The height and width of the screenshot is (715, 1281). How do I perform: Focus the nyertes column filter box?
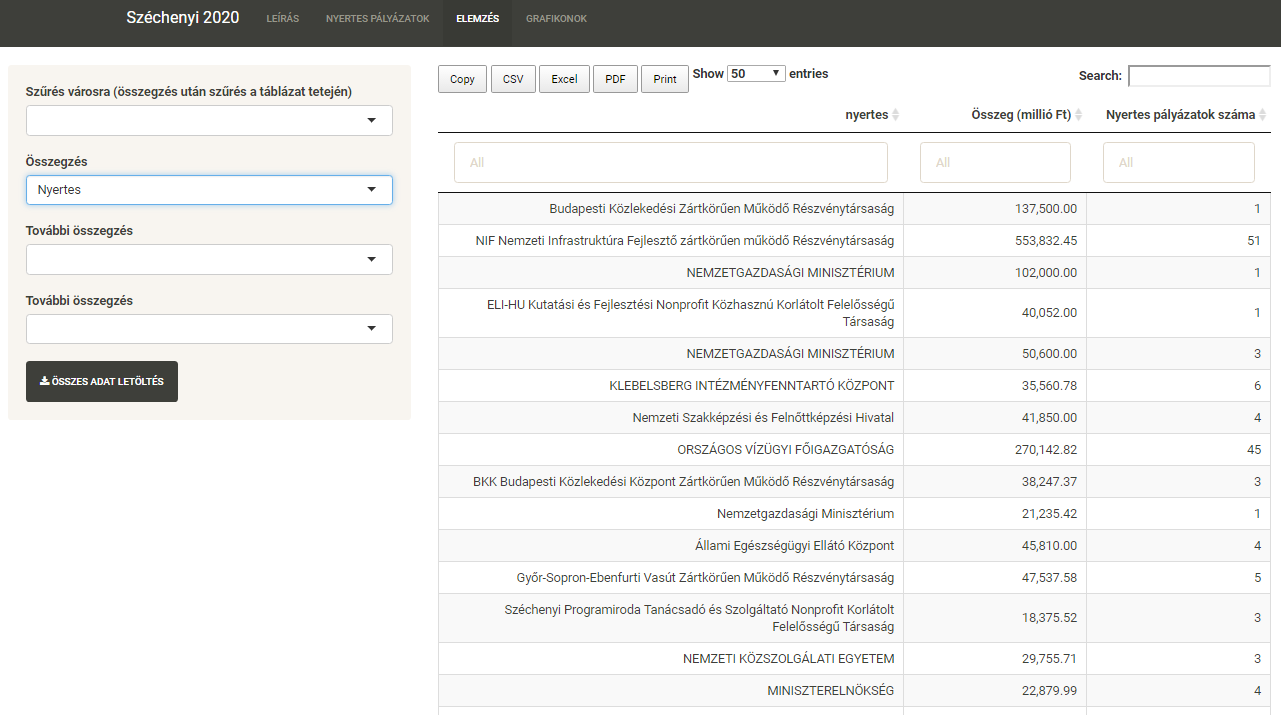670,162
